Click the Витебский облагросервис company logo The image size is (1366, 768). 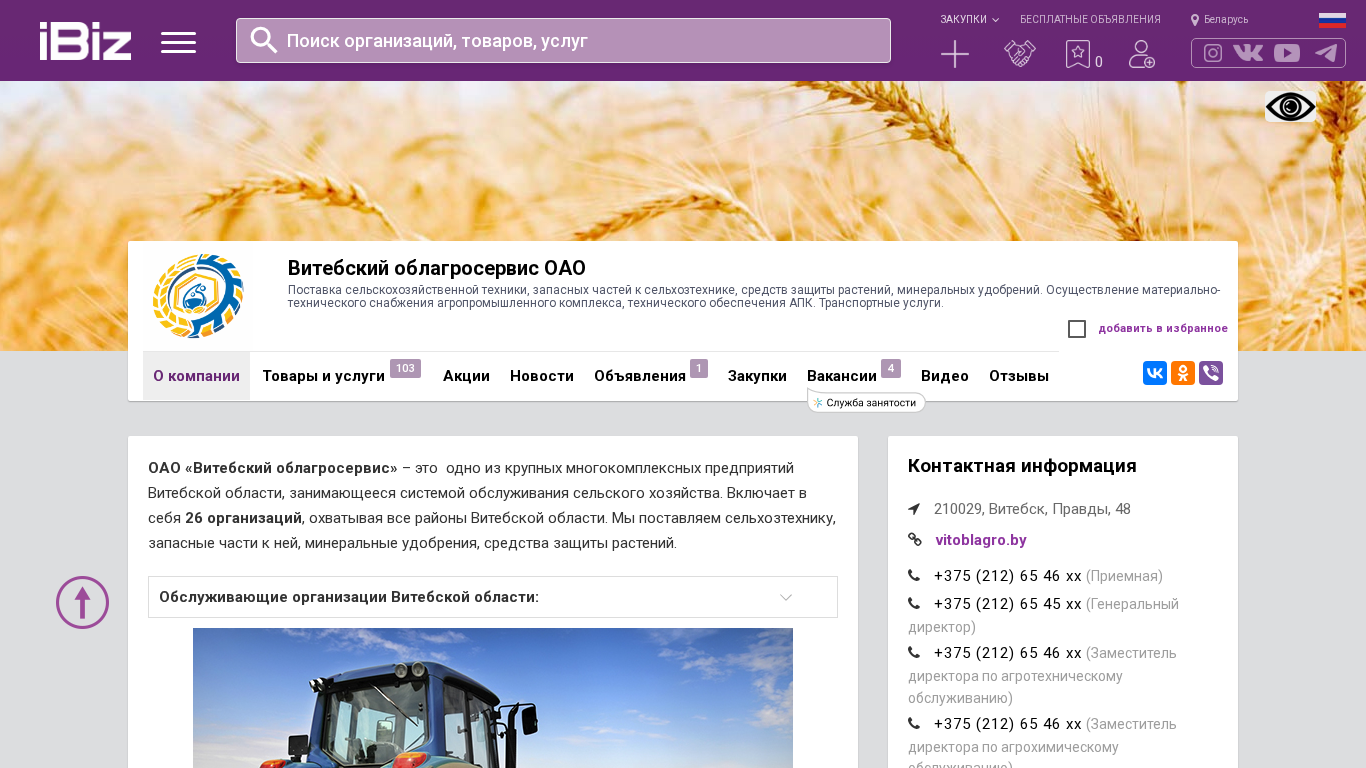(x=198, y=296)
